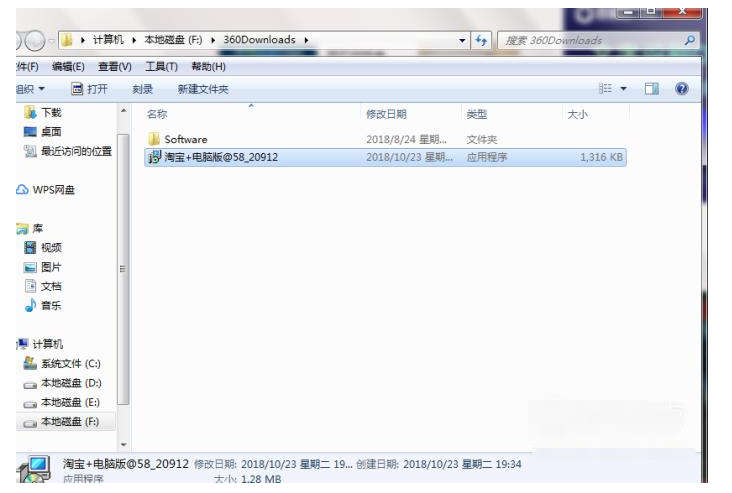Screen dimensions: 732x493
Task: Click the sidebar scrollbar down arrow
Action: click(124, 443)
